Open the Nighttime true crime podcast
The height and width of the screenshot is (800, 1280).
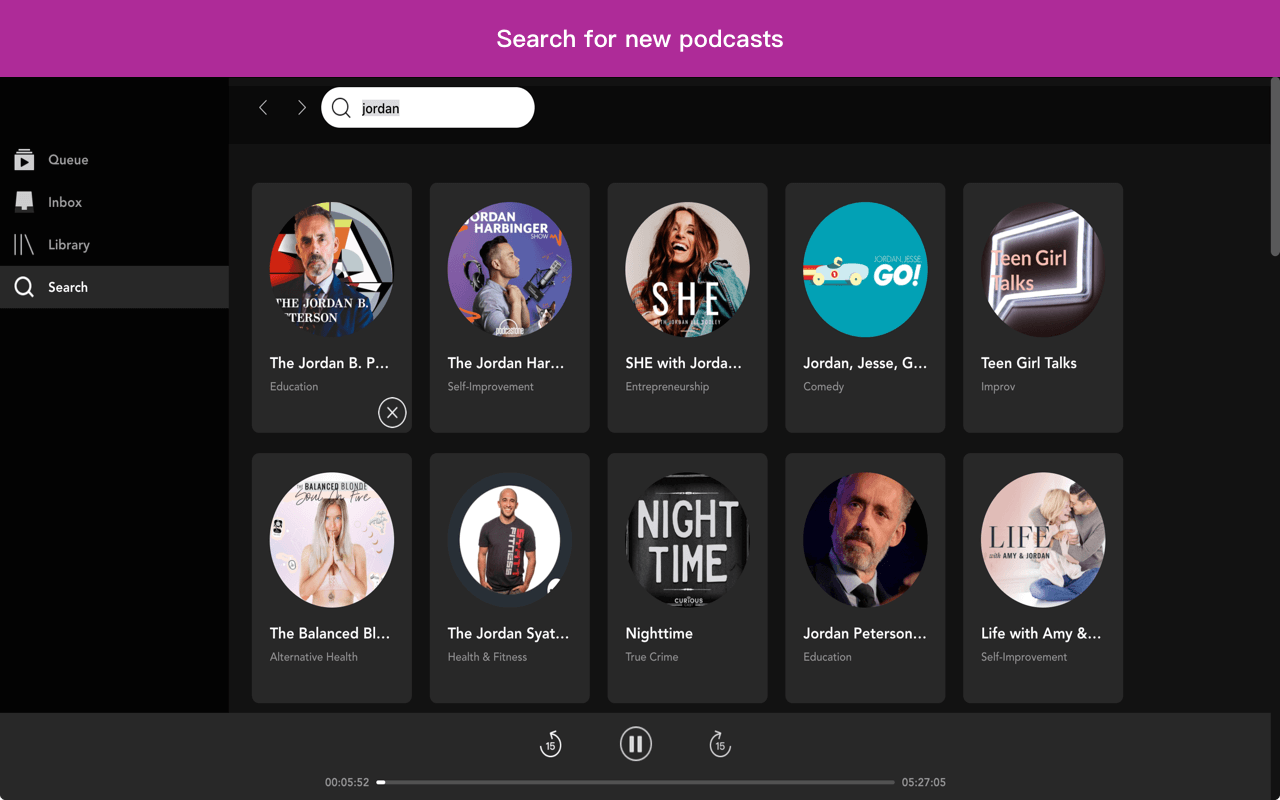pyautogui.click(x=687, y=540)
